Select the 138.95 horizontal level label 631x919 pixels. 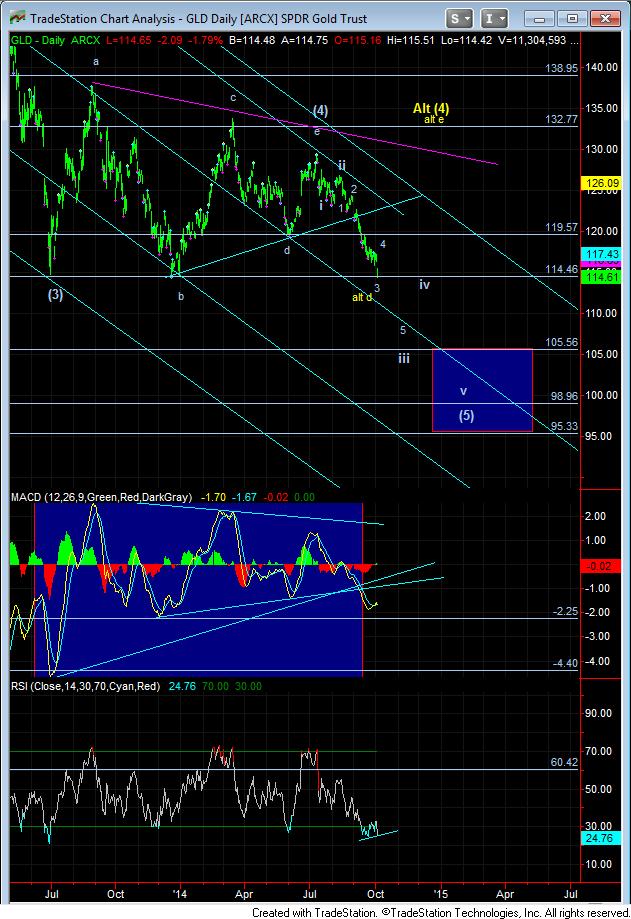point(561,68)
